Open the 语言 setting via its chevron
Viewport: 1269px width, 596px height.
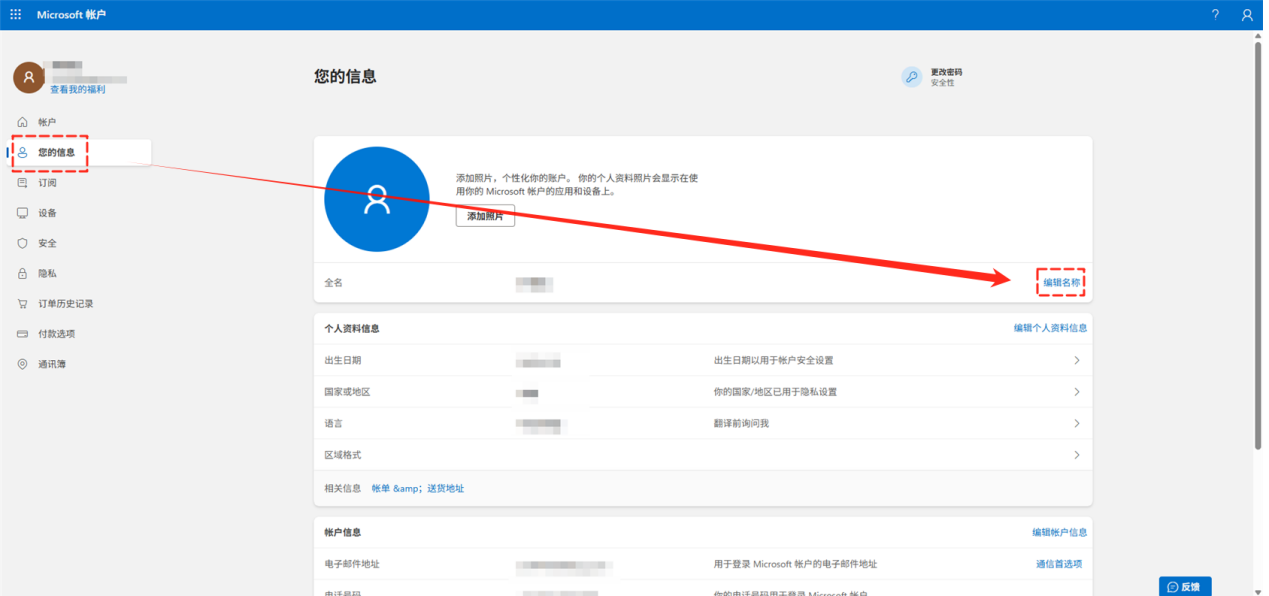[x=1077, y=423]
